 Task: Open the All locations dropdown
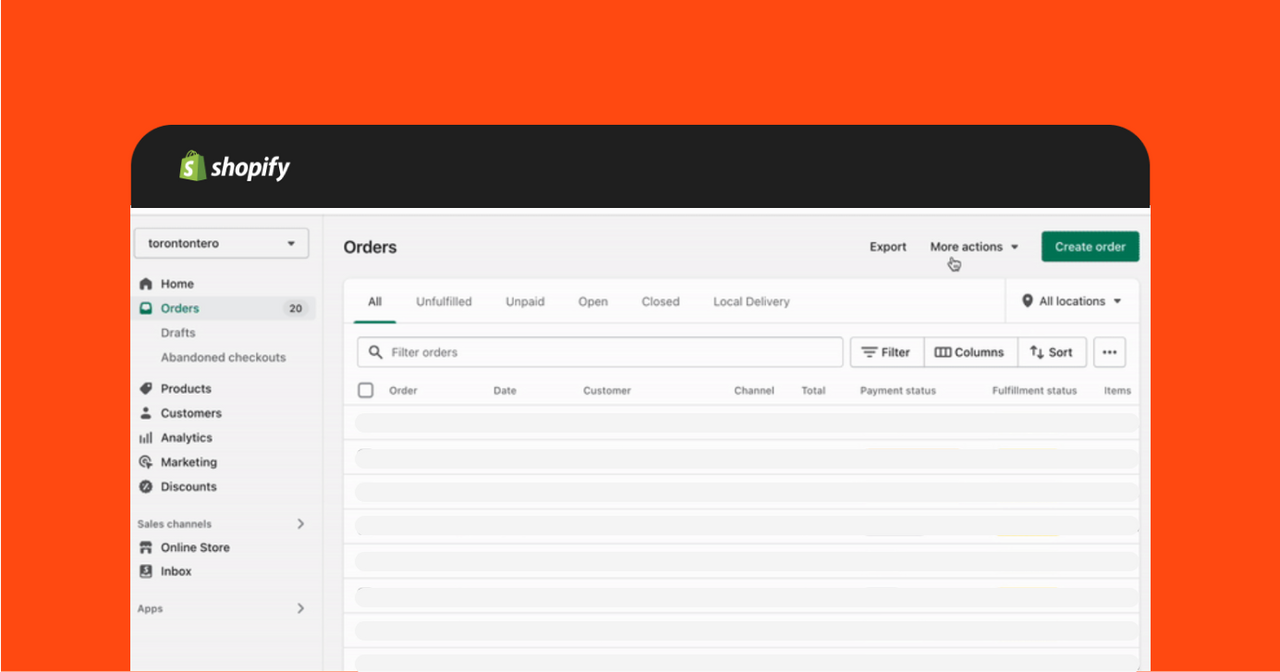coord(1071,301)
